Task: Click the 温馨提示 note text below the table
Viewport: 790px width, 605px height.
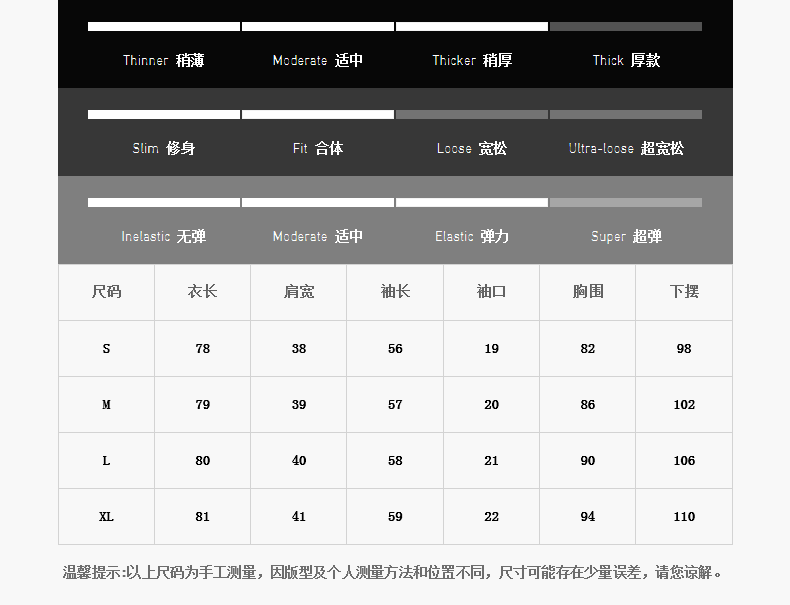Action: (394, 573)
